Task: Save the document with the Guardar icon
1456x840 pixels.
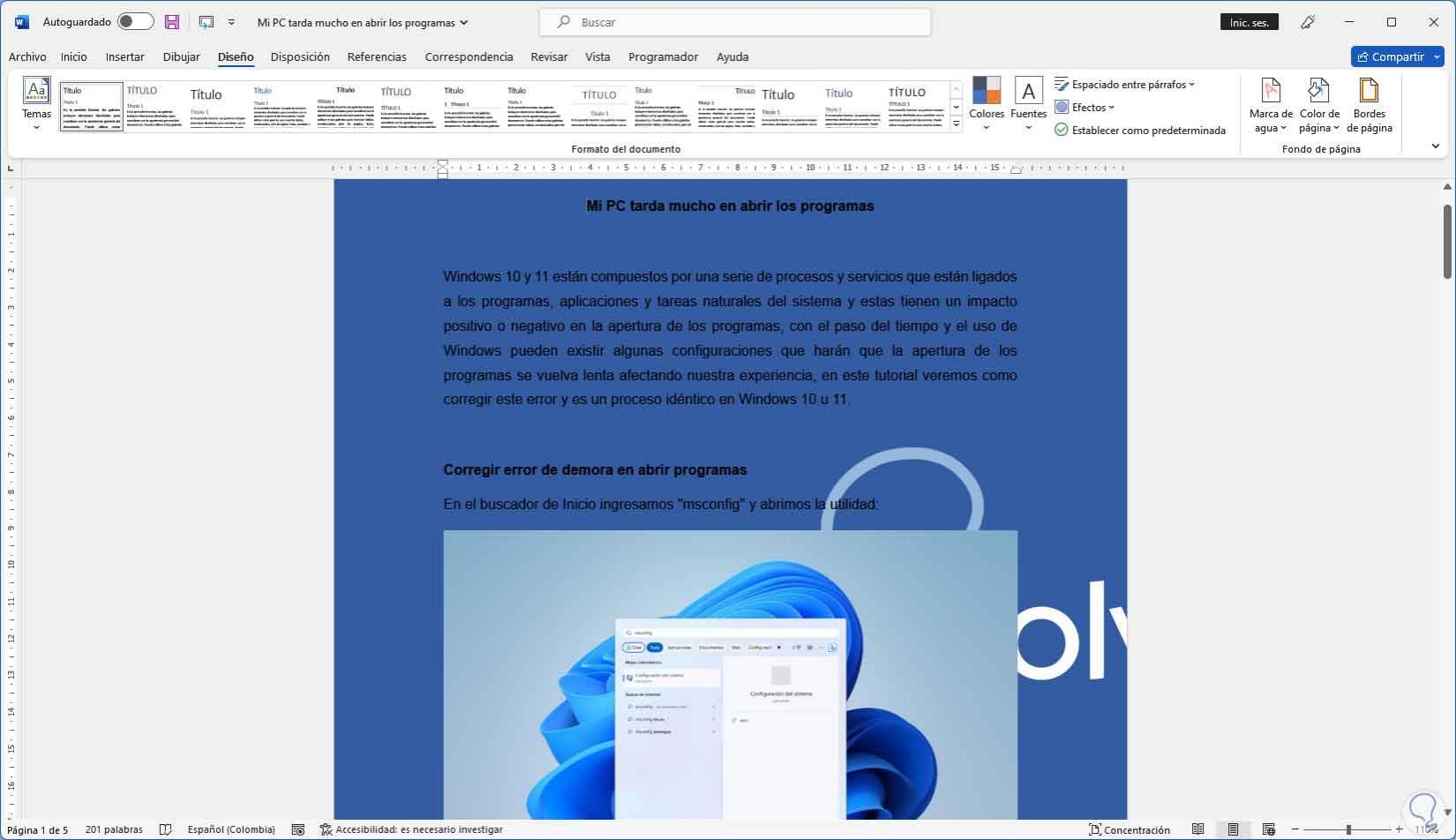Action: click(x=172, y=22)
